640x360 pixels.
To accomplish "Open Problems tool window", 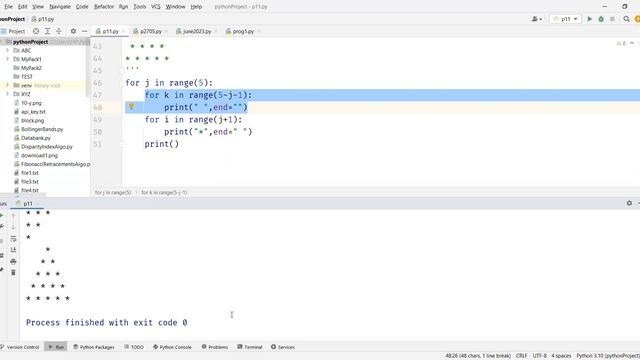I will point(215,347).
